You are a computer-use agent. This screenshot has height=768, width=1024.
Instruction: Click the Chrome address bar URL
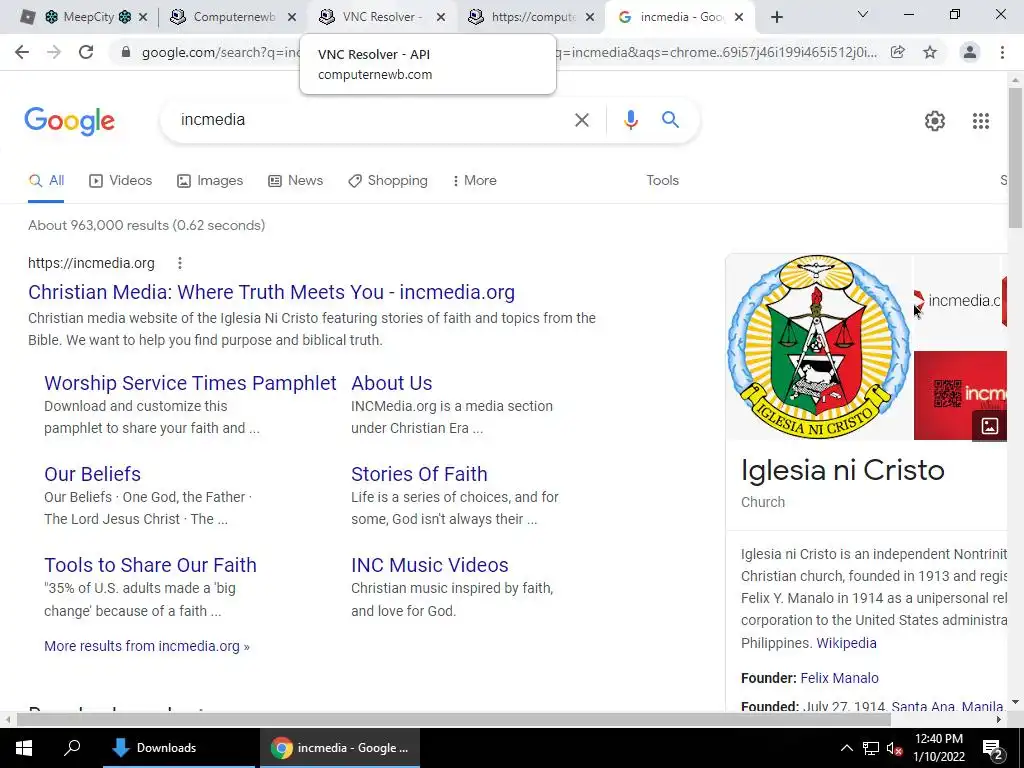(509, 52)
